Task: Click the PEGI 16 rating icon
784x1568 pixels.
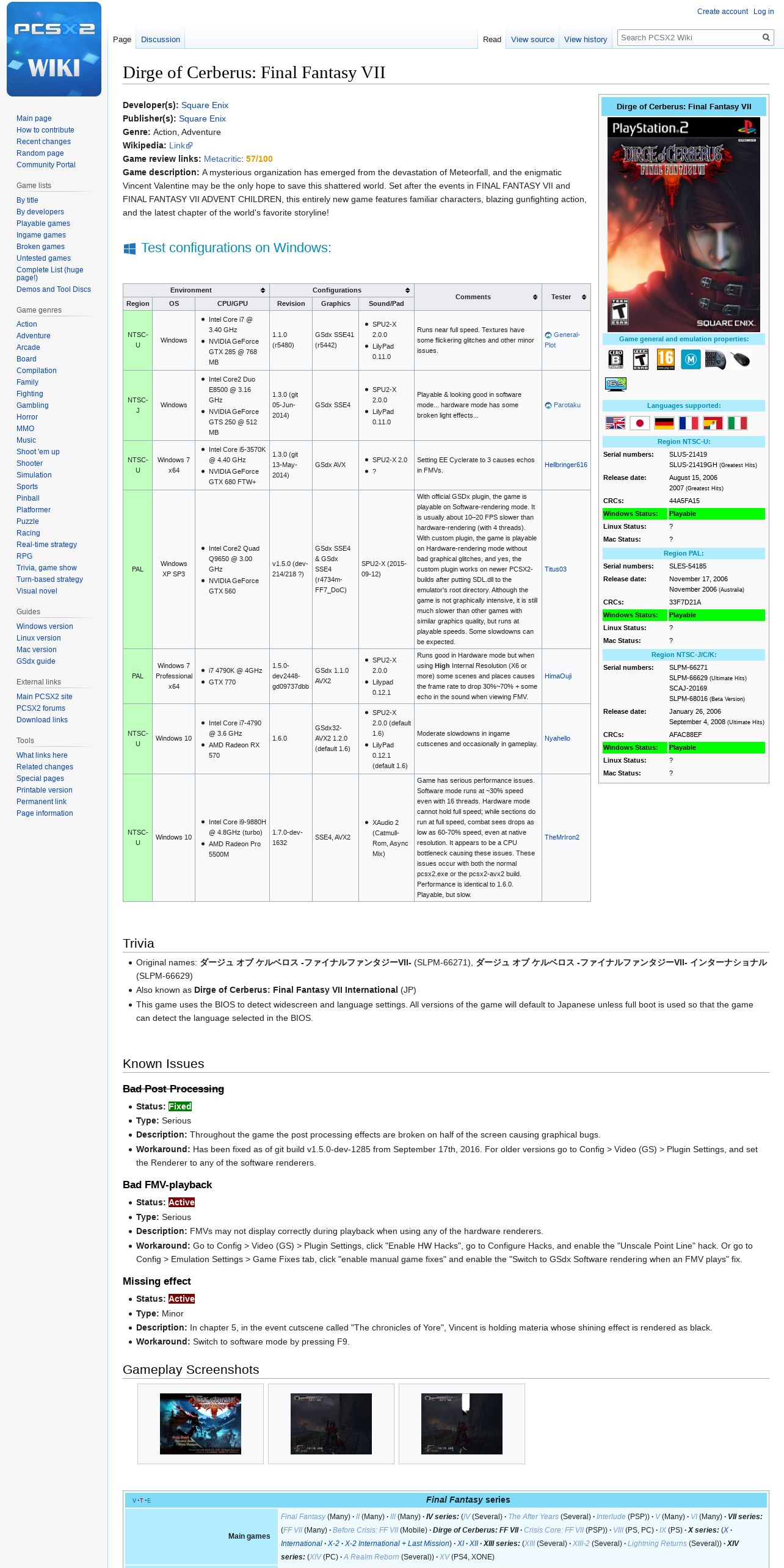Action: [x=666, y=359]
